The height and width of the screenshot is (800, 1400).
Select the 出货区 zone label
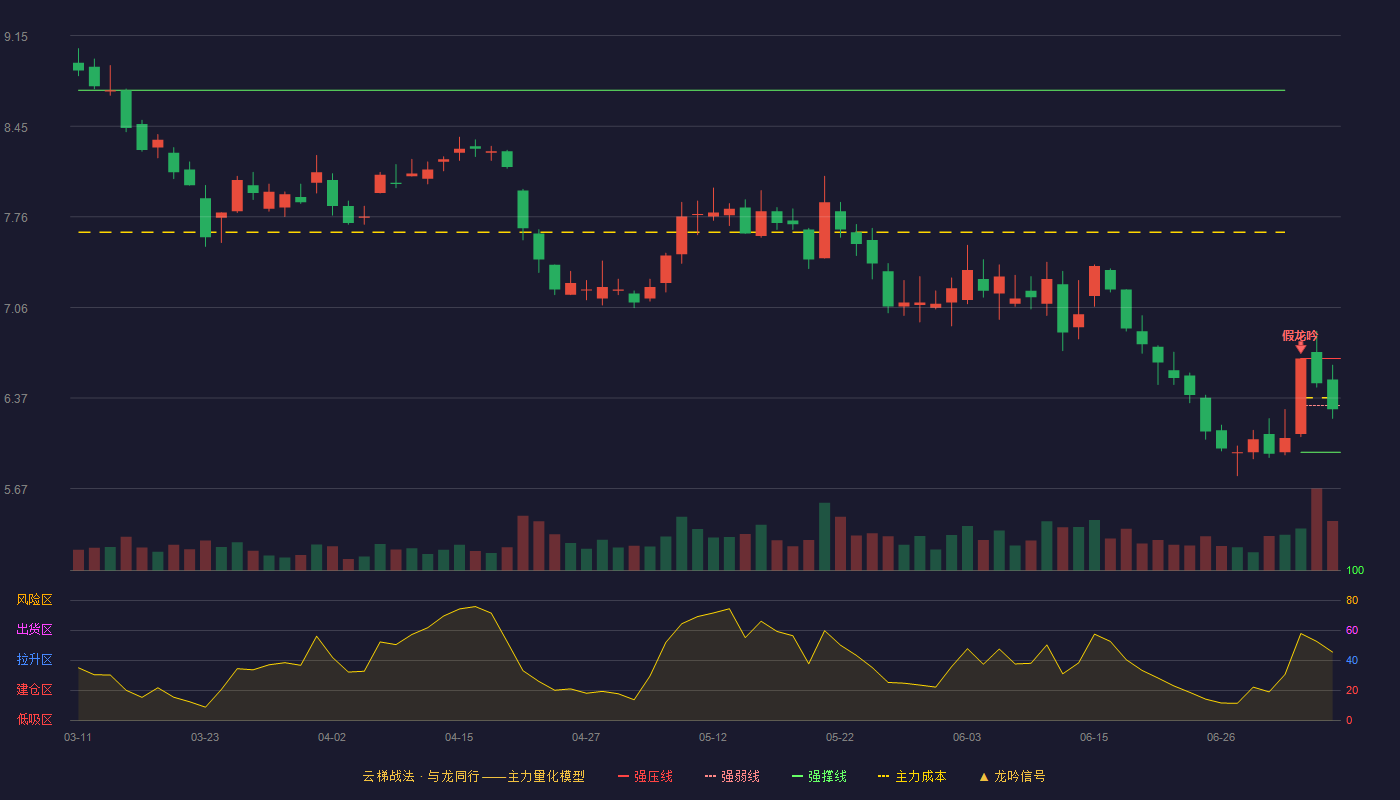(x=34, y=630)
